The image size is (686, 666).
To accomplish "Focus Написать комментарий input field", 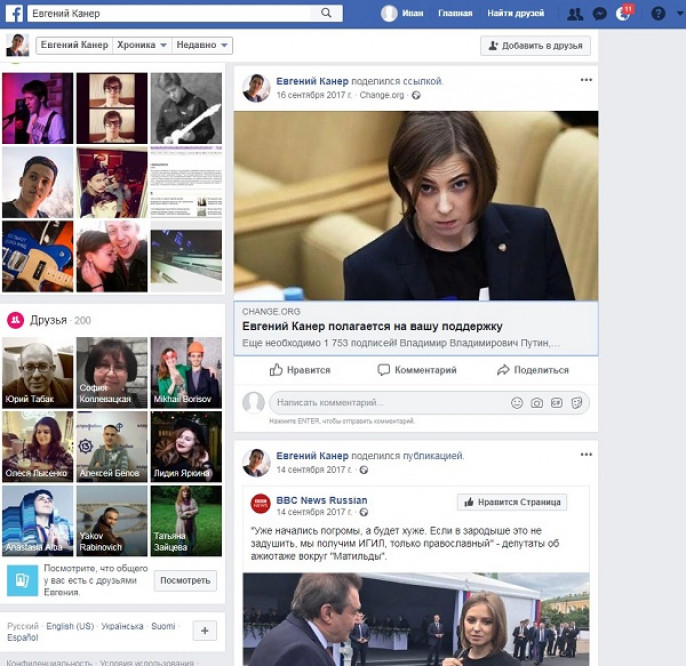I will [389, 403].
